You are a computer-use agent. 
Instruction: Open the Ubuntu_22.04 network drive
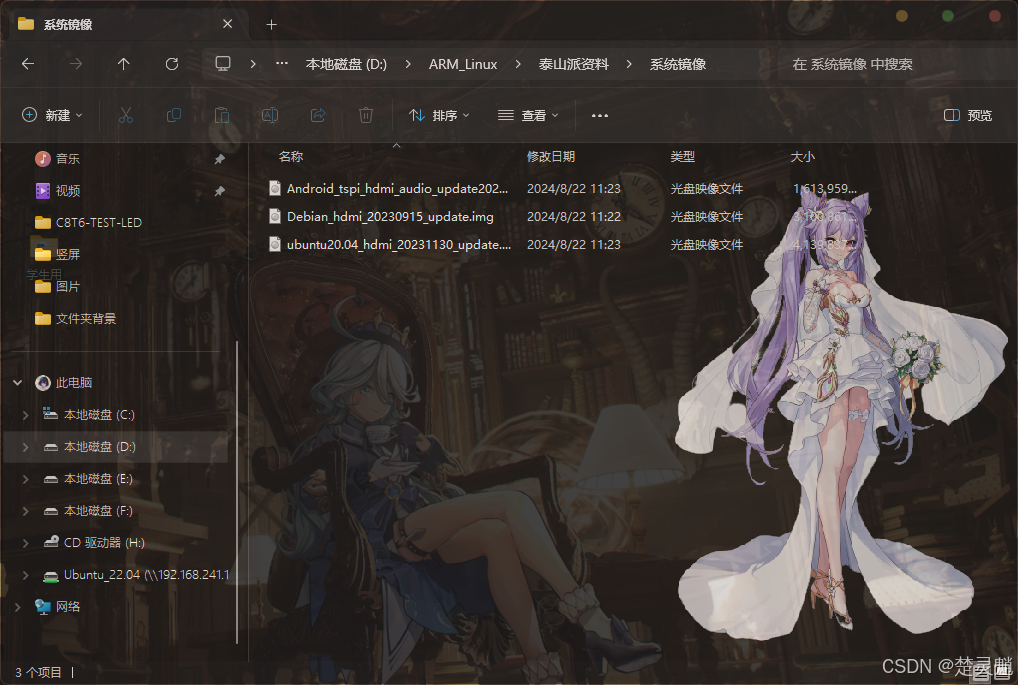coord(136,575)
